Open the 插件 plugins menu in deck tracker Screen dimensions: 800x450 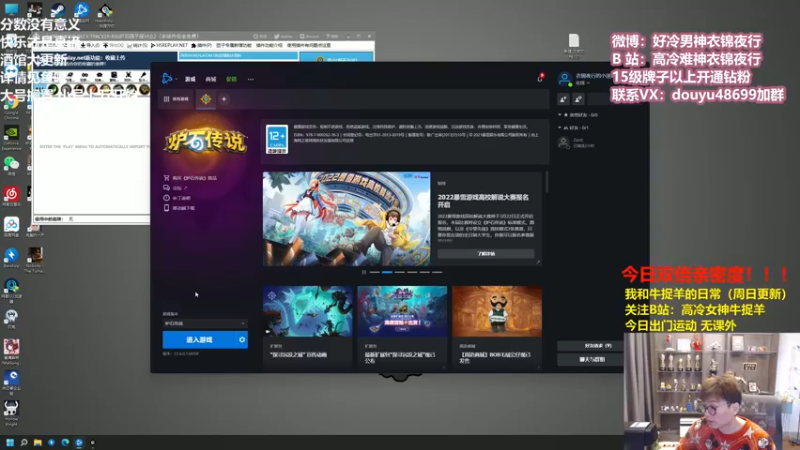(202, 45)
